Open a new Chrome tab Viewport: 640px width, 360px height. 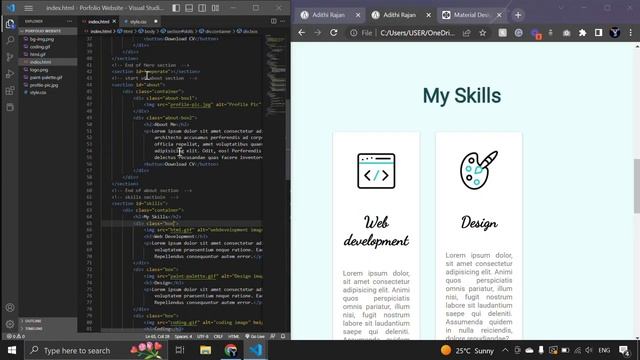pos(518,15)
